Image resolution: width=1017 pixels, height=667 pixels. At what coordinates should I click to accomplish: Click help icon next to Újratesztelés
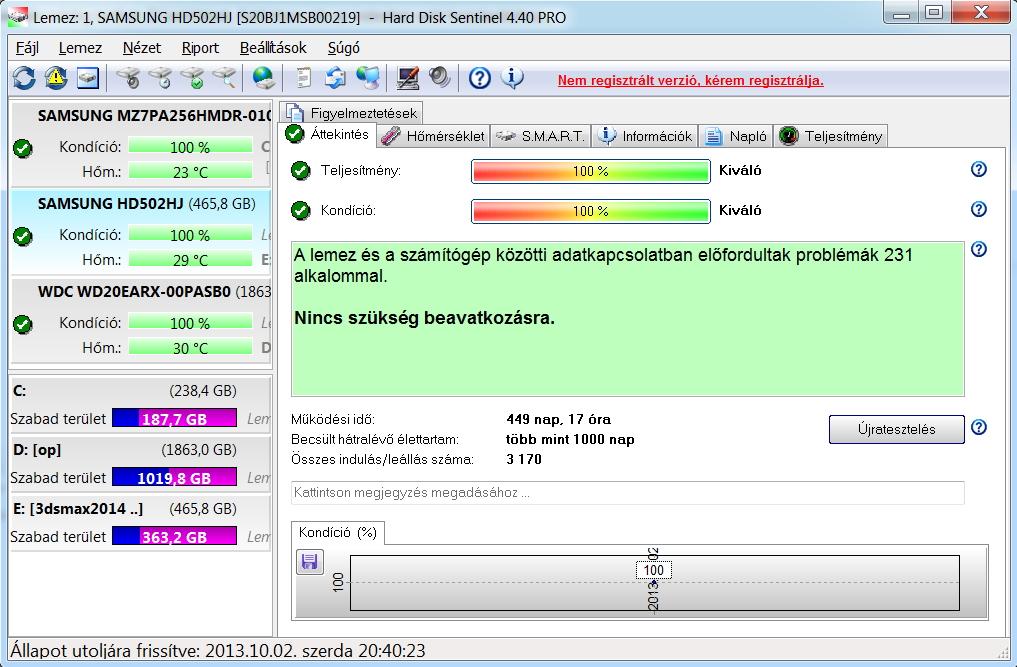979,427
